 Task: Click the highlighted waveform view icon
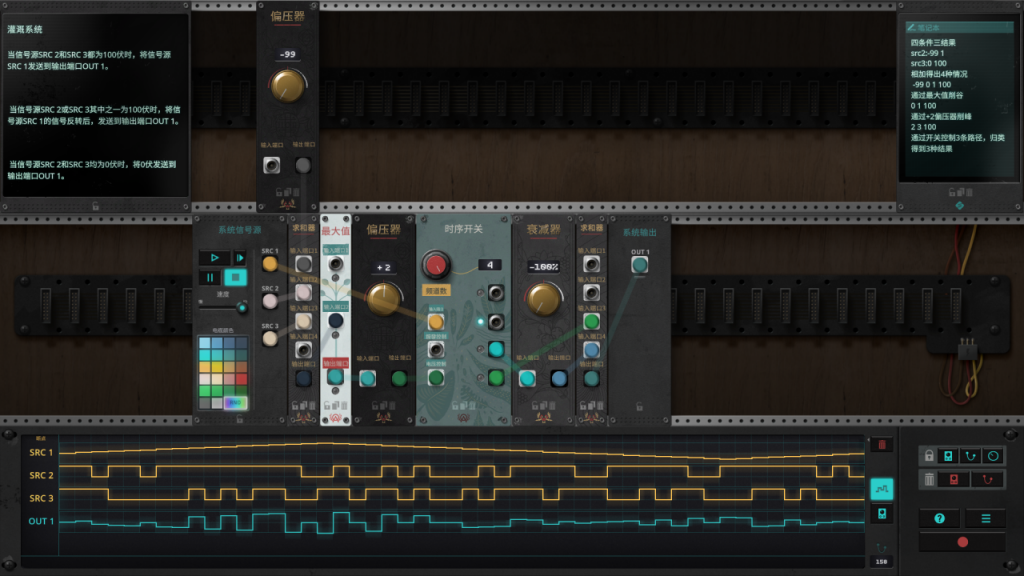[882, 488]
